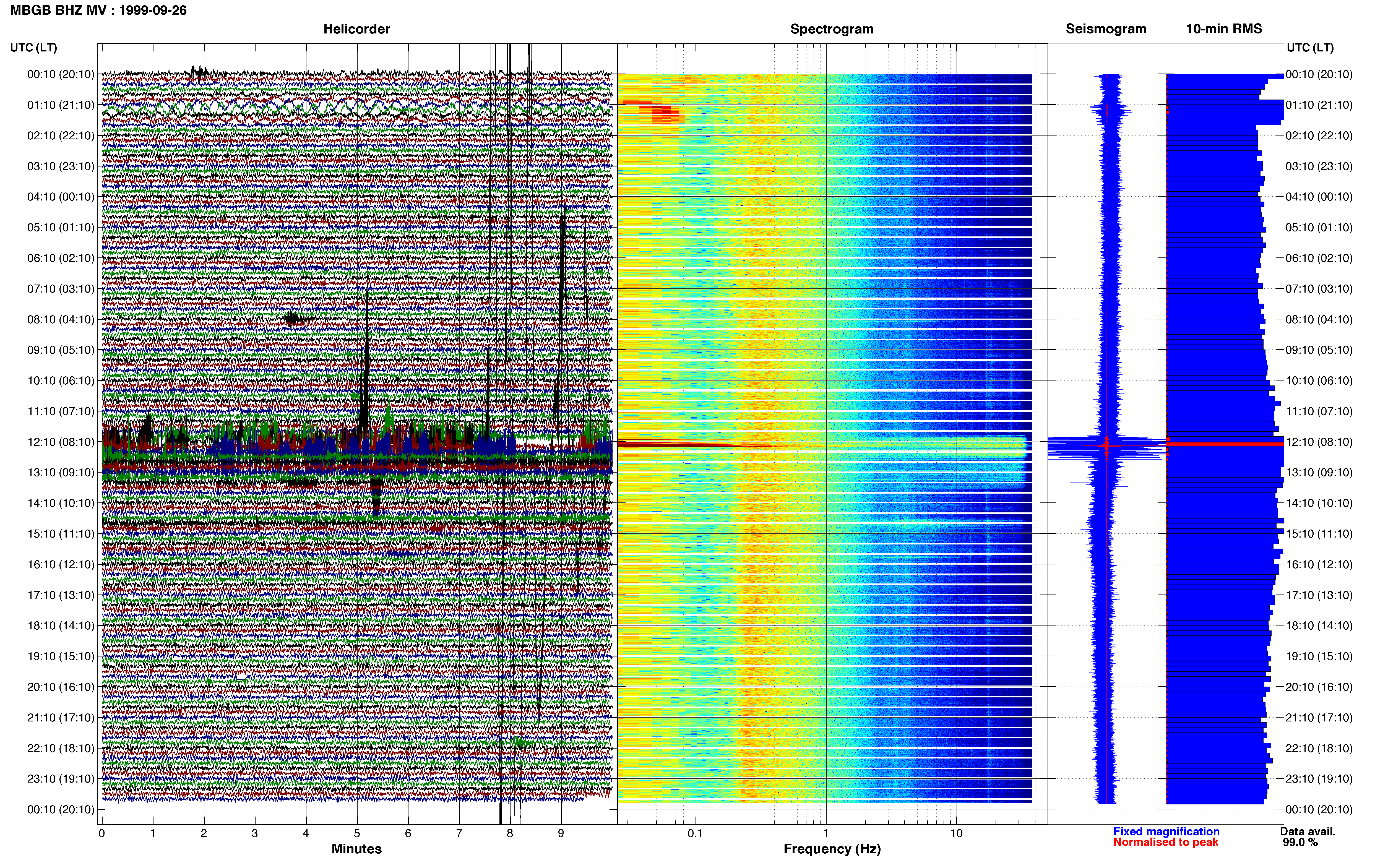Click the 'Seismogram' panel heading

coord(1106,29)
